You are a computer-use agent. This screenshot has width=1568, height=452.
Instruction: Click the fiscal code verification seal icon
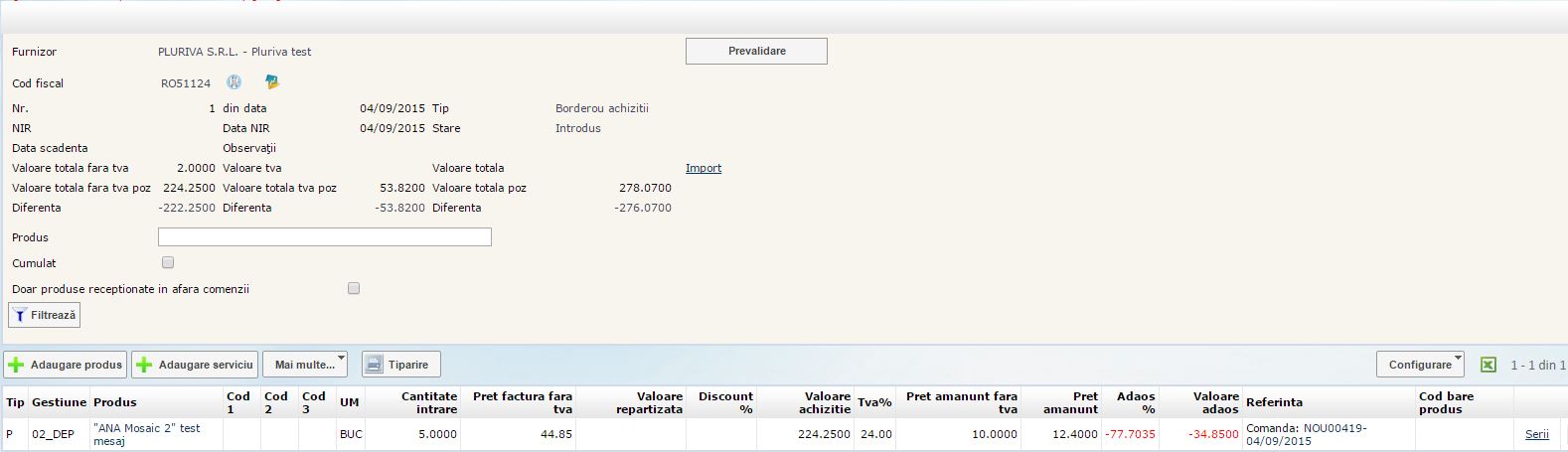pos(235,82)
